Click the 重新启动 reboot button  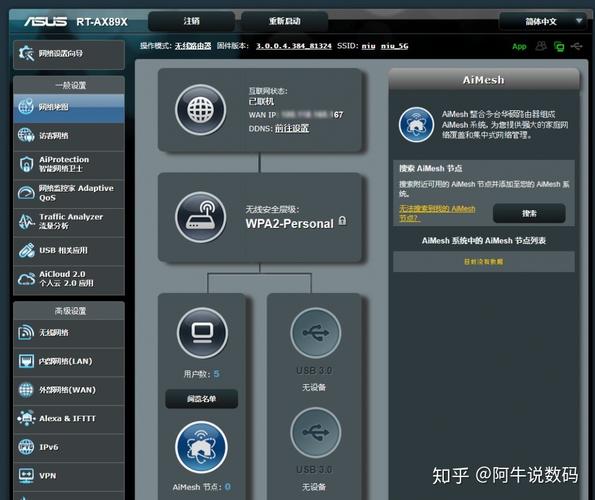tap(284, 21)
